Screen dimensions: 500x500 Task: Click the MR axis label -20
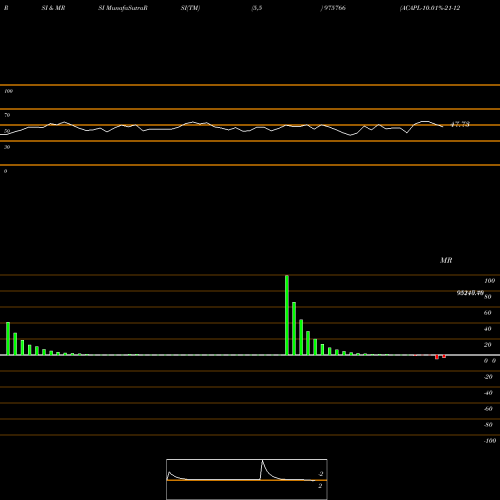point(488,377)
